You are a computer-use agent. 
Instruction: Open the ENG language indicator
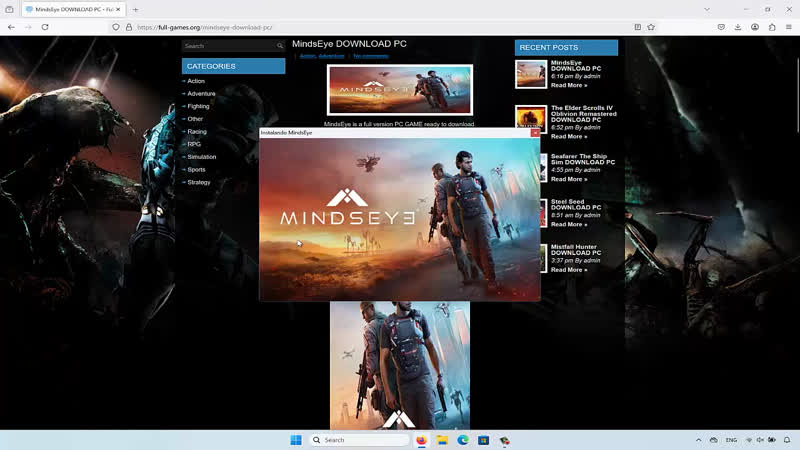pyautogui.click(x=731, y=440)
